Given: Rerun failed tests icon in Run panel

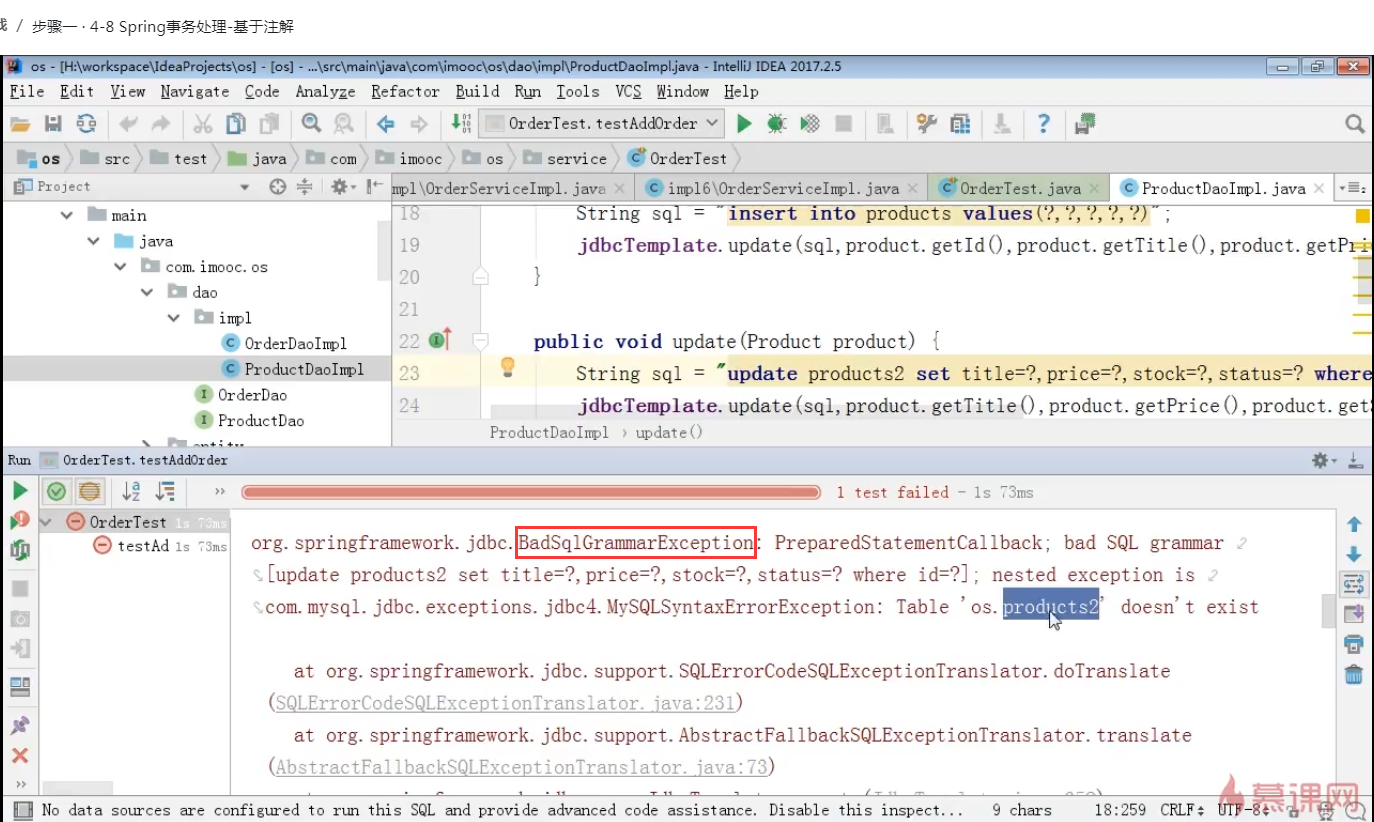Looking at the screenshot, I should pos(20,521).
